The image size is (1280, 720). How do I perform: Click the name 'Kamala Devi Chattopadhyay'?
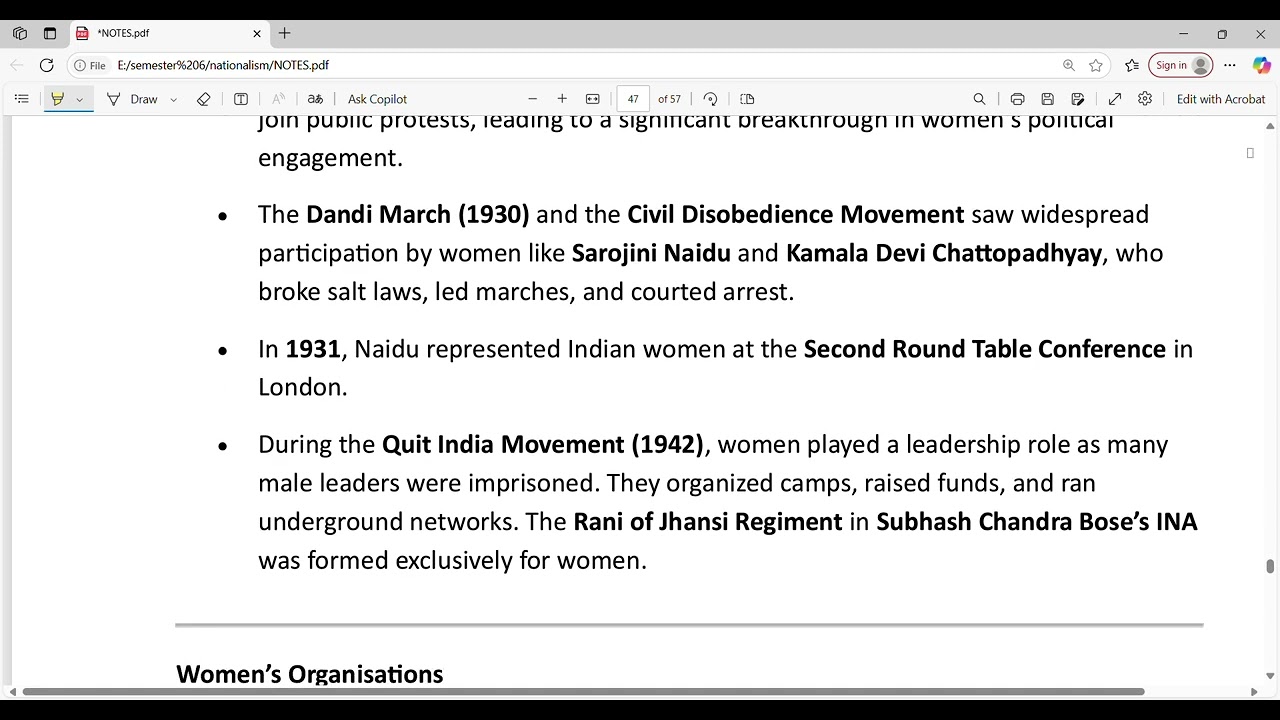[x=944, y=253]
